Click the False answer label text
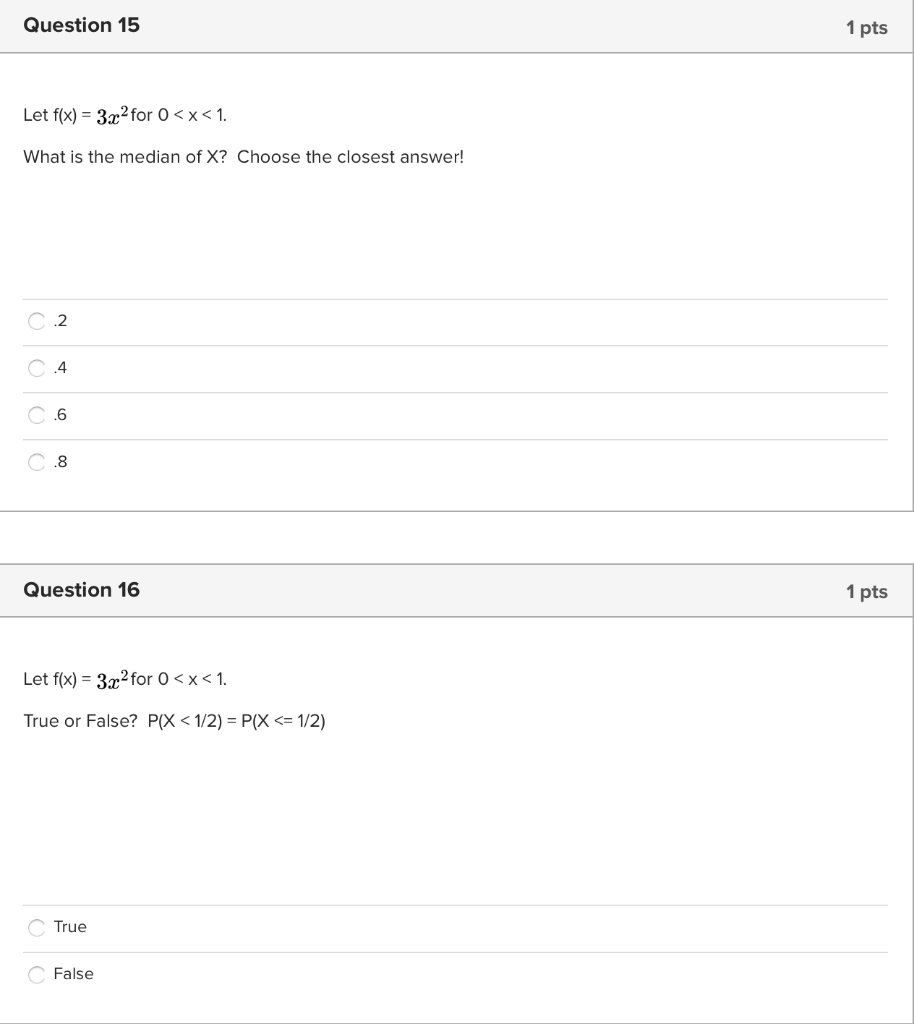The height and width of the screenshot is (1024, 914). (x=74, y=974)
